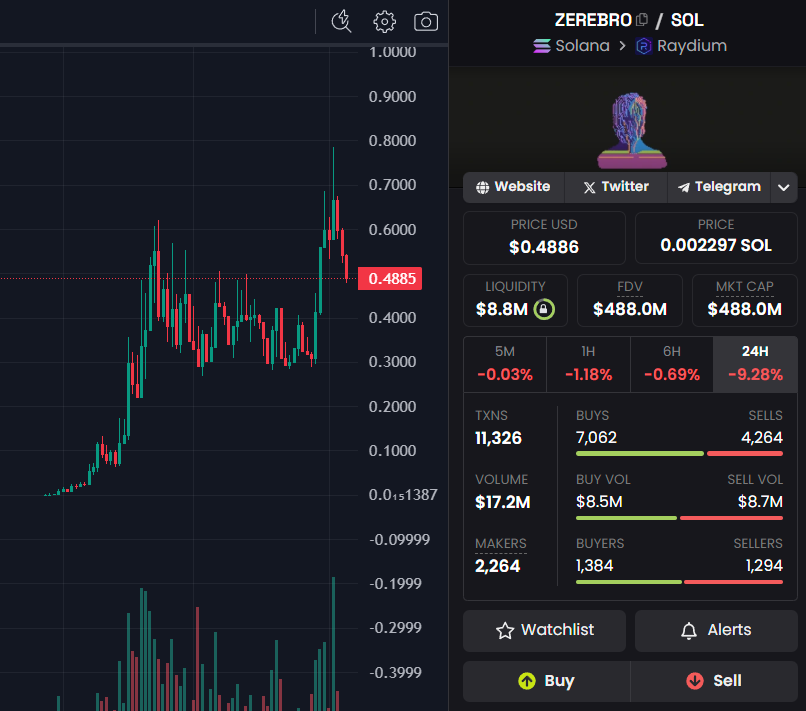Expand more social links with the chevron
Viewport: 806px width, 711px height.
tap(784, 186)
